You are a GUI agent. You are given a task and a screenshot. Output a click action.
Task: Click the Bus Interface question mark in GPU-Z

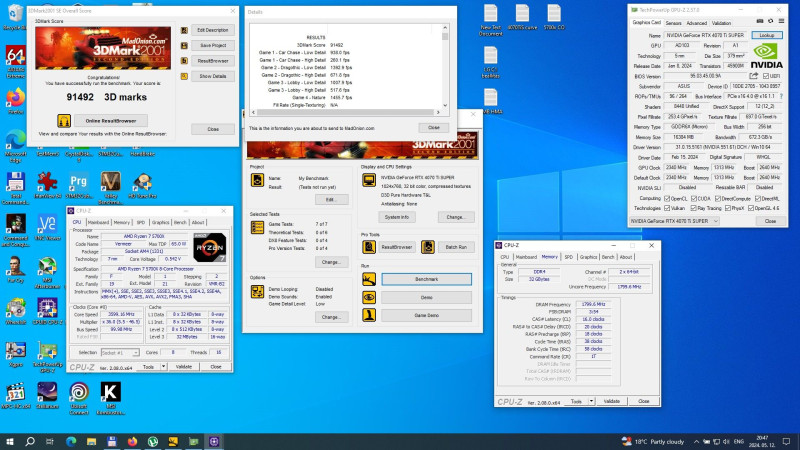tap(781, 96)
